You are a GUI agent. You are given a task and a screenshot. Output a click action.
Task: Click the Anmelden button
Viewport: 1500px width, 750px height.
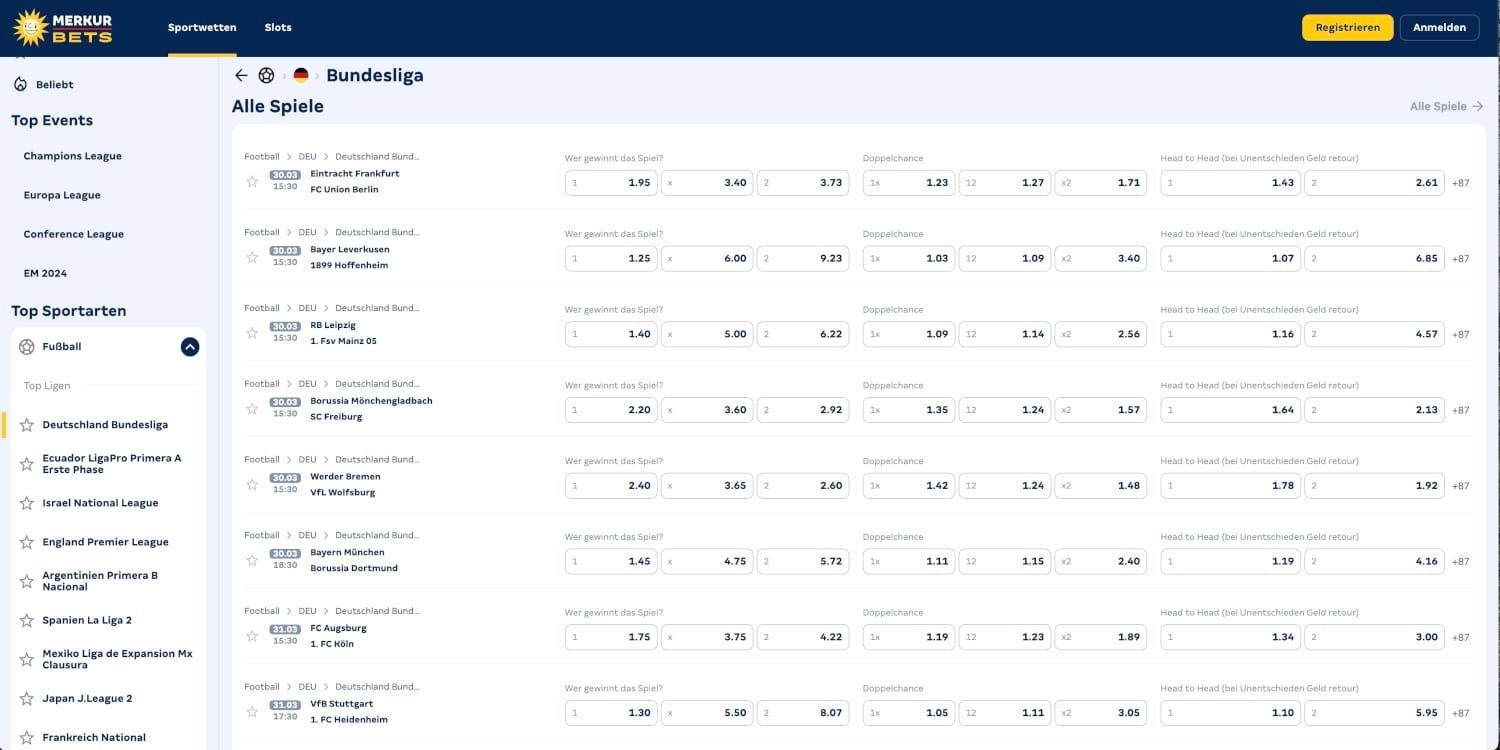[1439, 27]
